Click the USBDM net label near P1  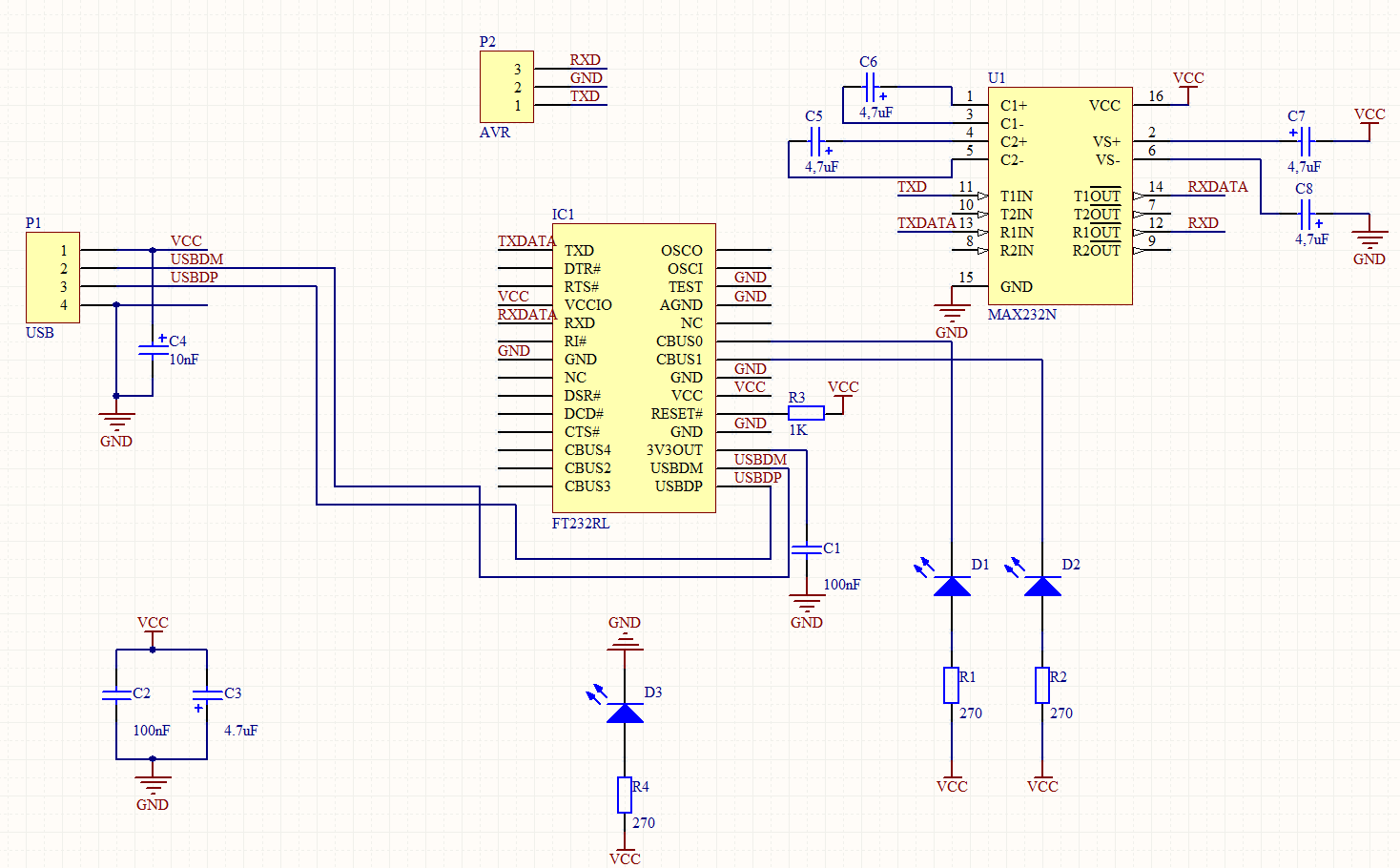(196, 259)
